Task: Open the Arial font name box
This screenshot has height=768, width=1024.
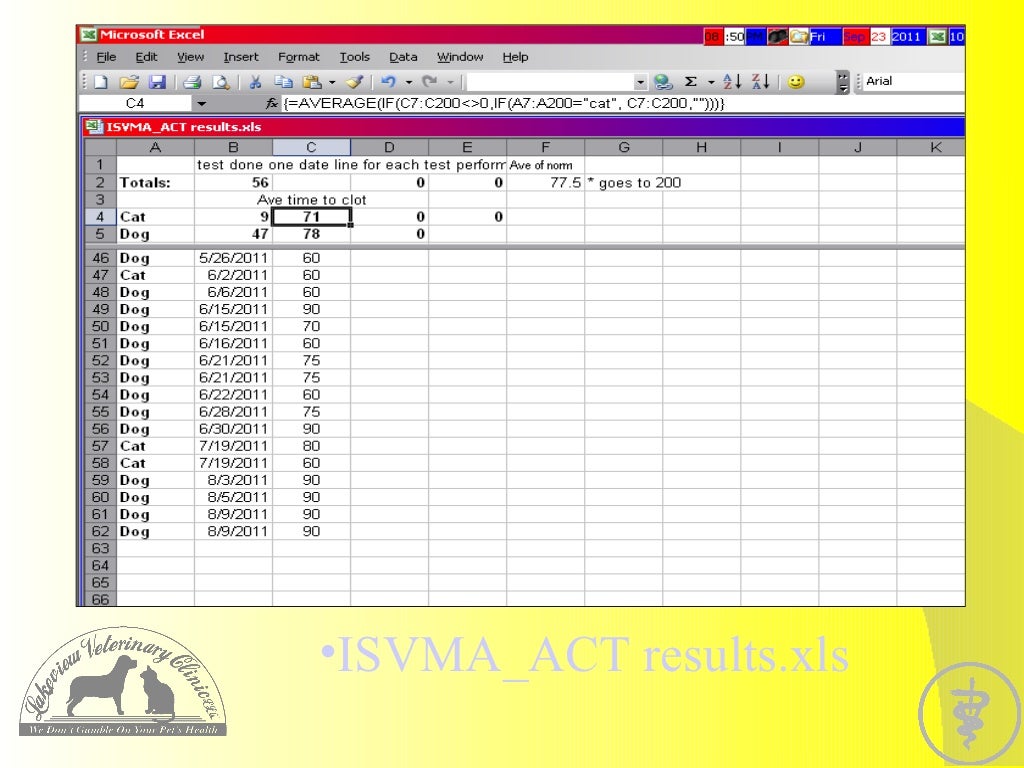Action: click(914, 81)
